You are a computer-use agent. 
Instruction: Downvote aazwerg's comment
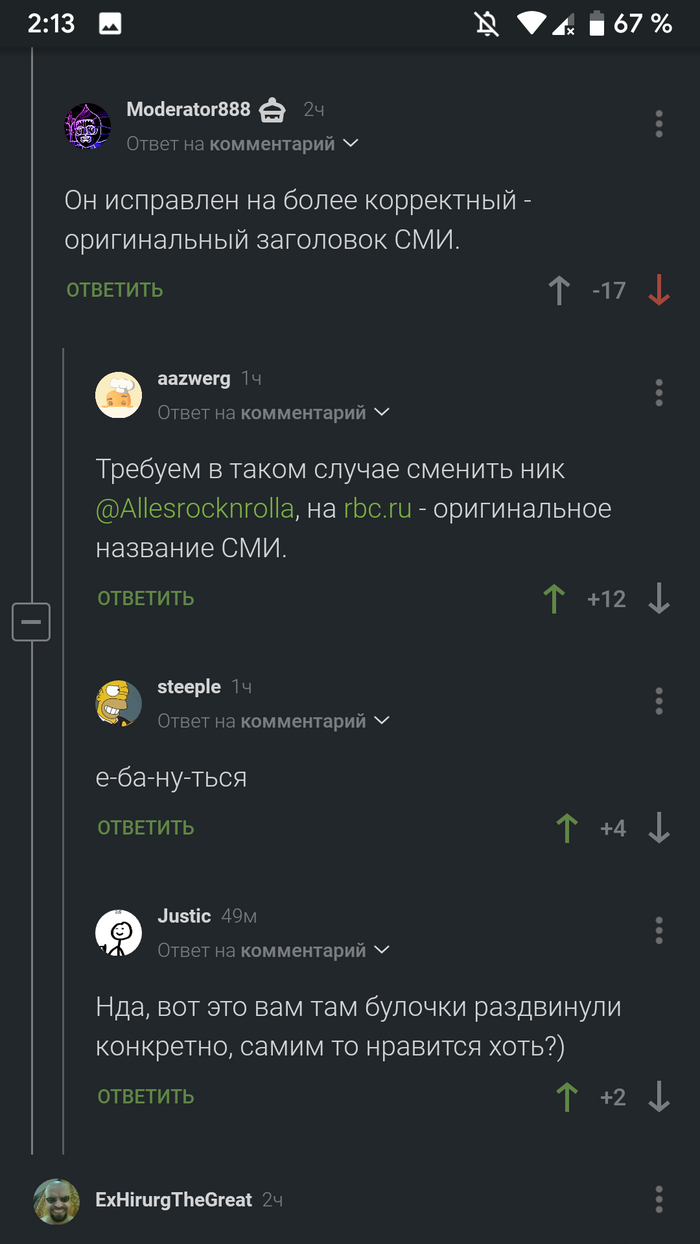[x=658, y=599]
